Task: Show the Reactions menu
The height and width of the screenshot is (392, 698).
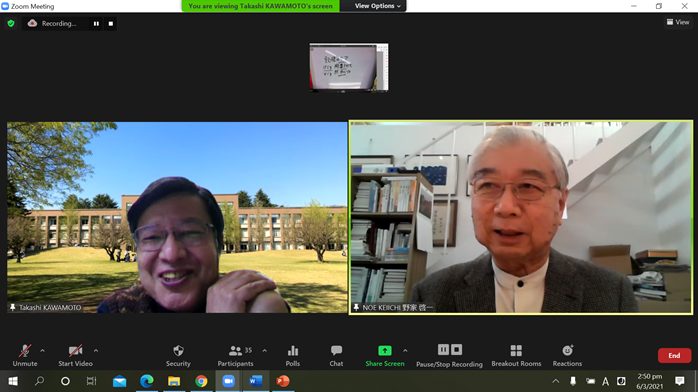Action: click(x=567, y=356)
